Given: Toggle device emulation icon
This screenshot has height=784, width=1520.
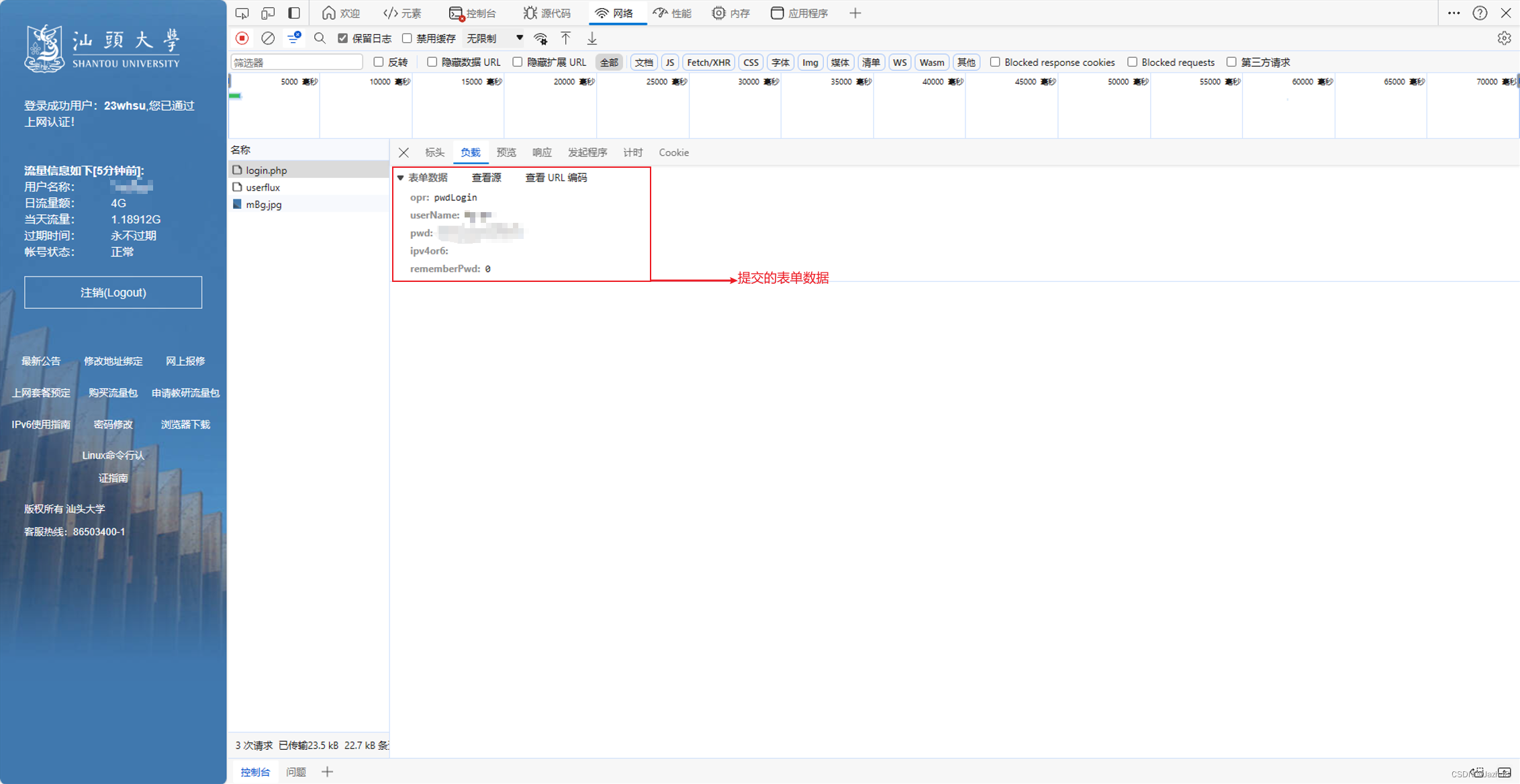Looking at the screenshot, I should coord(268,13).
